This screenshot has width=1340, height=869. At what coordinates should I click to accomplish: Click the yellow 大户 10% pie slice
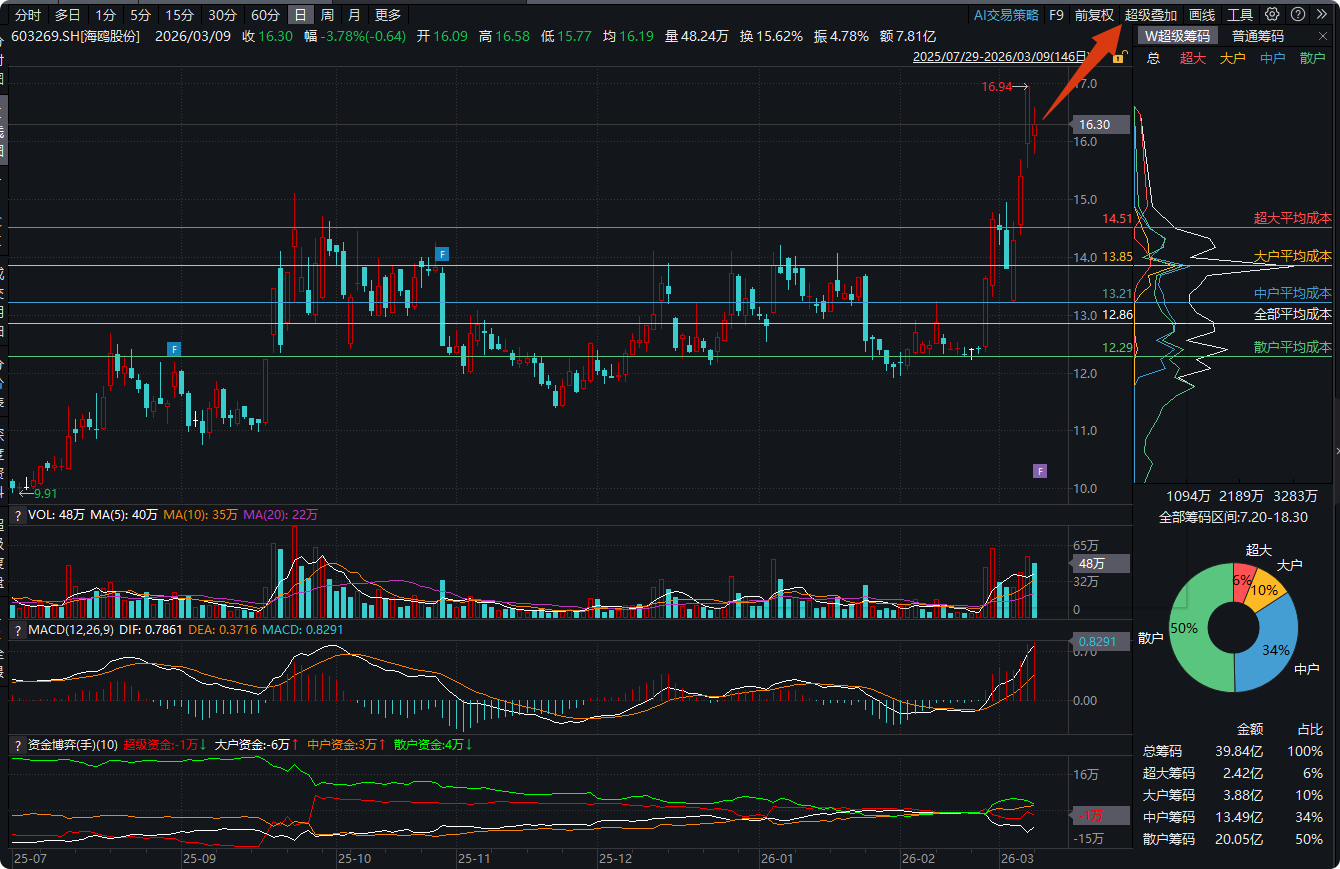pos(1264,590)
